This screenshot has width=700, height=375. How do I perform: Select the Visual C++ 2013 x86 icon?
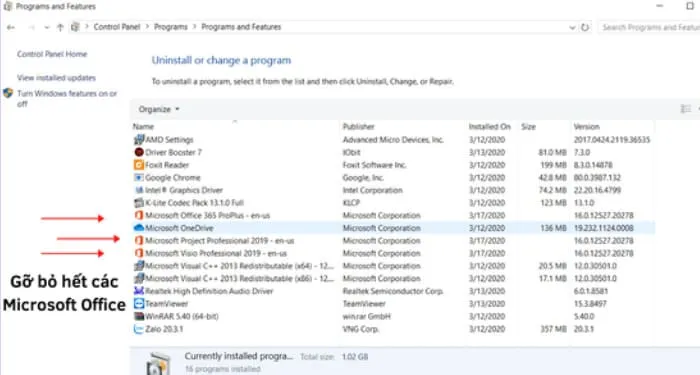(139, 278)
